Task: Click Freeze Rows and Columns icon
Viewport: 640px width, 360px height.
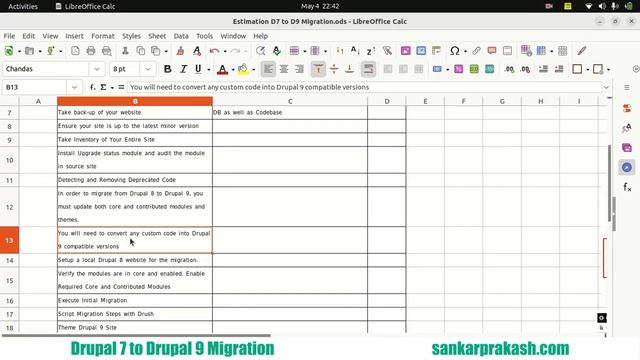Action: click(x=541, y=51)
